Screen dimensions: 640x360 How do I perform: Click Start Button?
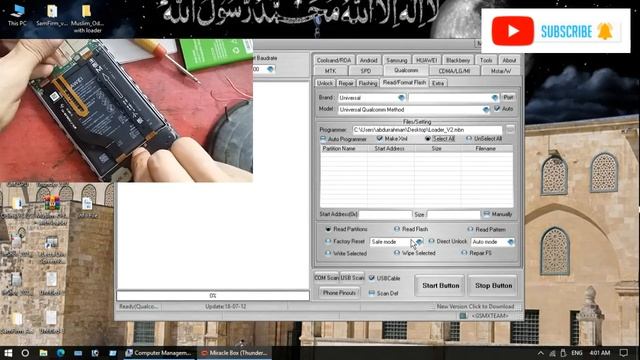(440, 286)
